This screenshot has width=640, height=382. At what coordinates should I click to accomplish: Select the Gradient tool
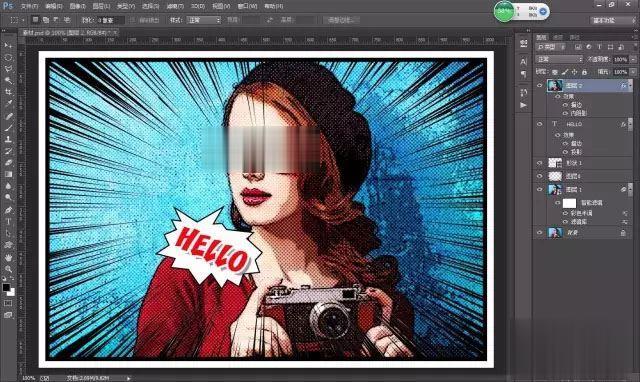tap(8, 174)
